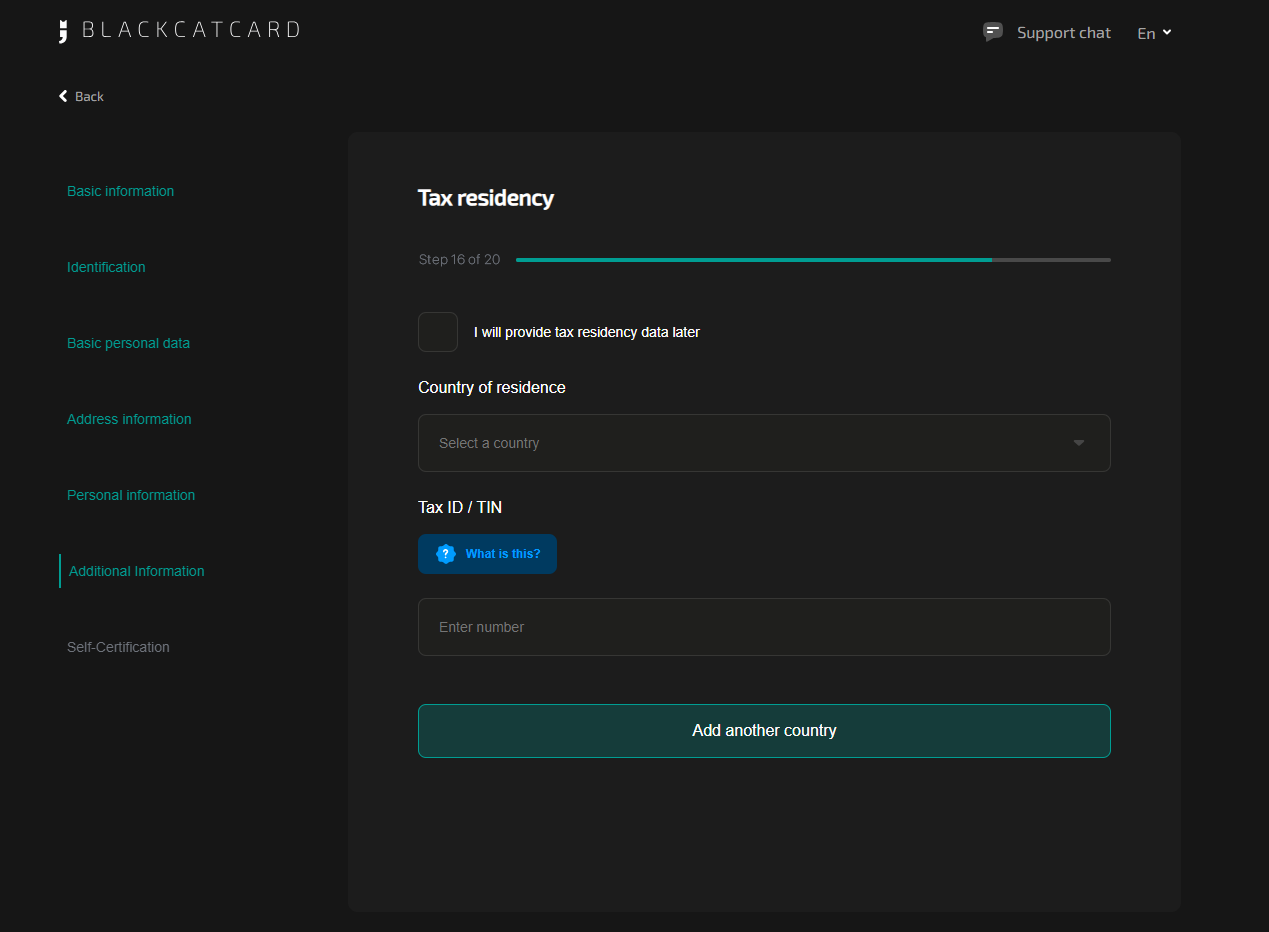Viewport: 1269px width, 932px height.
Task: Click Add another country button
Action: coord(764,731)
